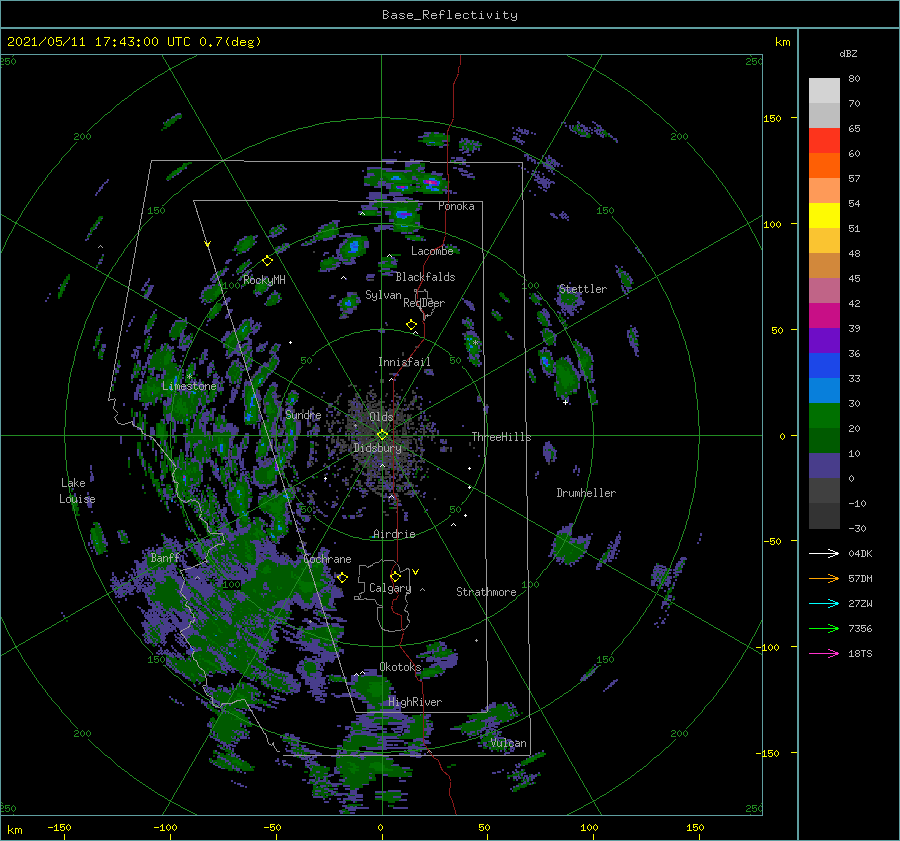
Task: Click the Lake Louise label
Action: pyautogui.click(x=77, y=491)
